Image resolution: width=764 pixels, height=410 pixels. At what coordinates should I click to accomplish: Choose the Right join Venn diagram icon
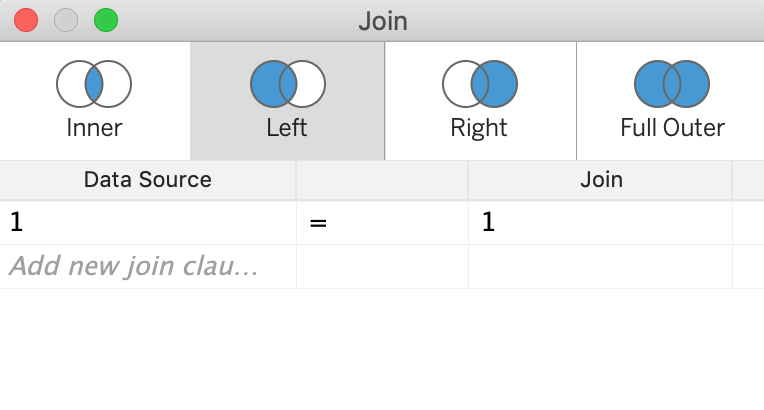[x=480, y=85]
